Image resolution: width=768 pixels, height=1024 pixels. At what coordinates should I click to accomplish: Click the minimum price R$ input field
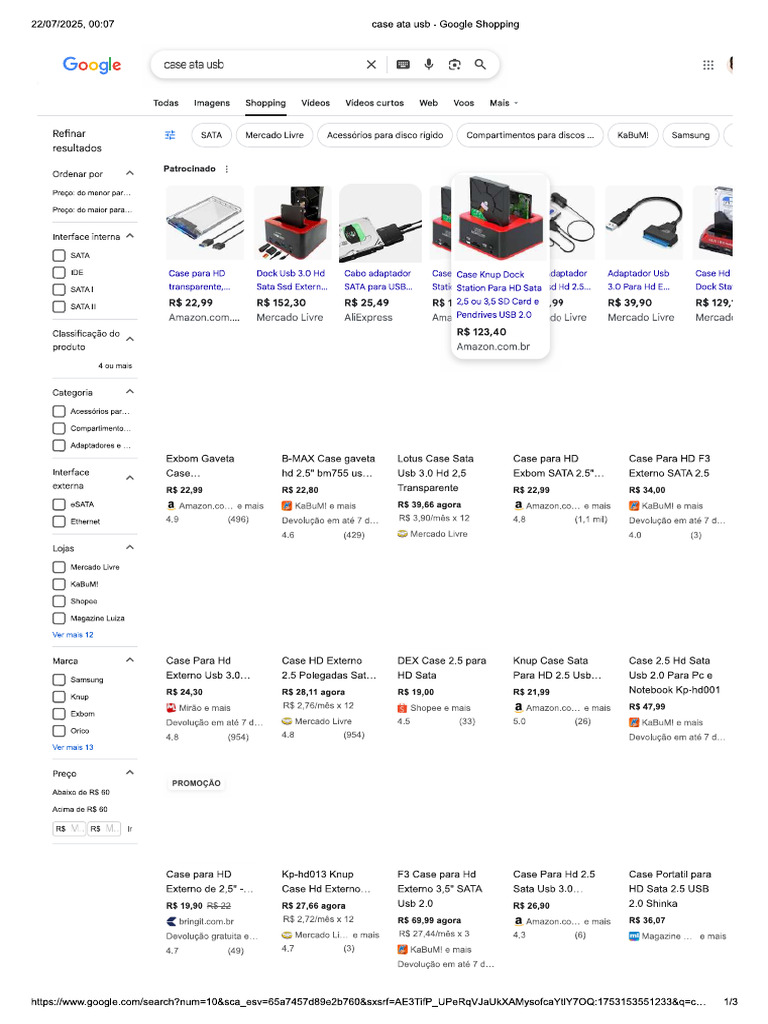point(69,829)
